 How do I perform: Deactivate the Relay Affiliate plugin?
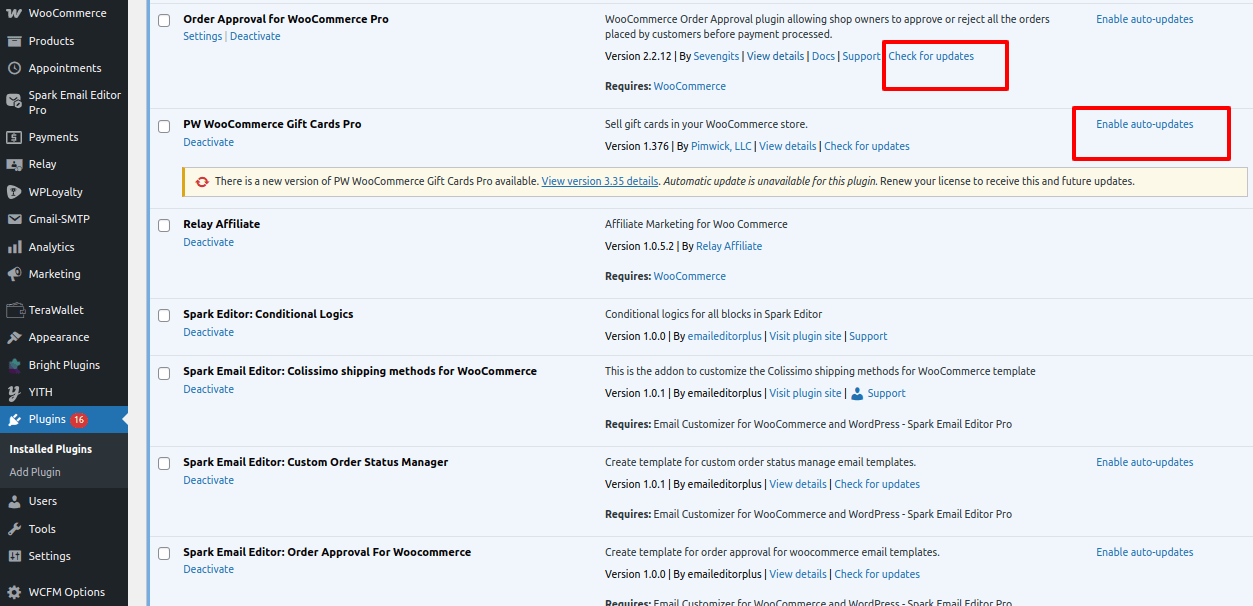(x=208, y=242)
